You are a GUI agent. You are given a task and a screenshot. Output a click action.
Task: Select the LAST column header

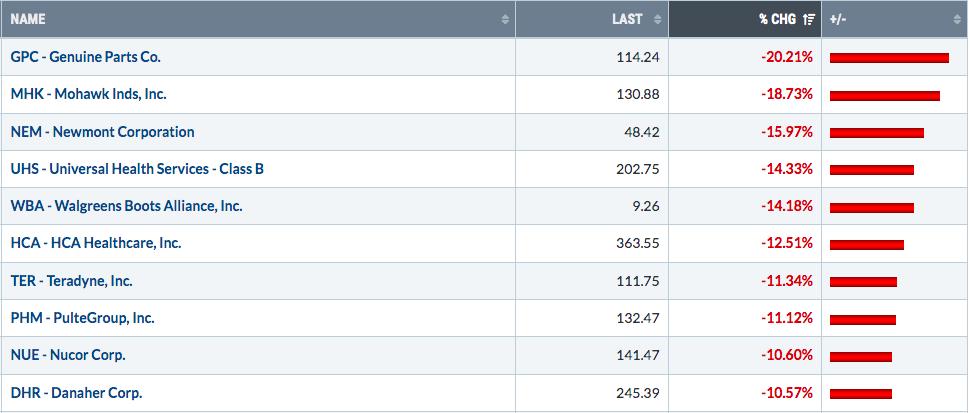592,19
